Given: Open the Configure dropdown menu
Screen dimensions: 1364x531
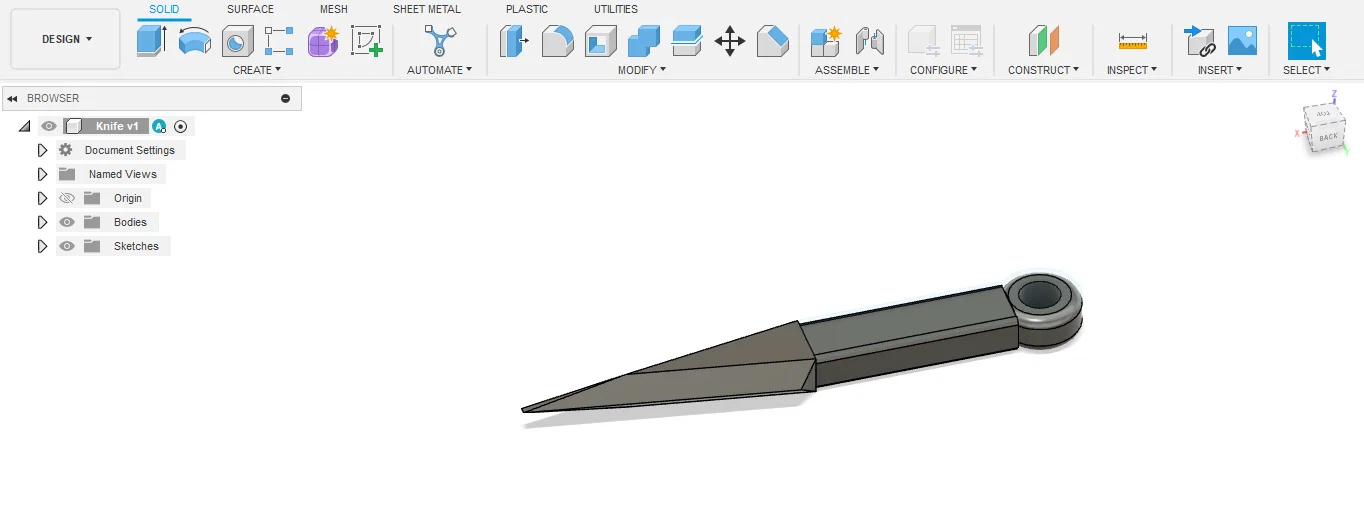Looking at the screenshot, I should click(944, 70).
